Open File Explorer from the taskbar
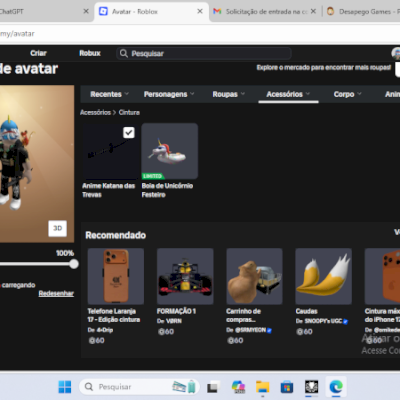 262,387
